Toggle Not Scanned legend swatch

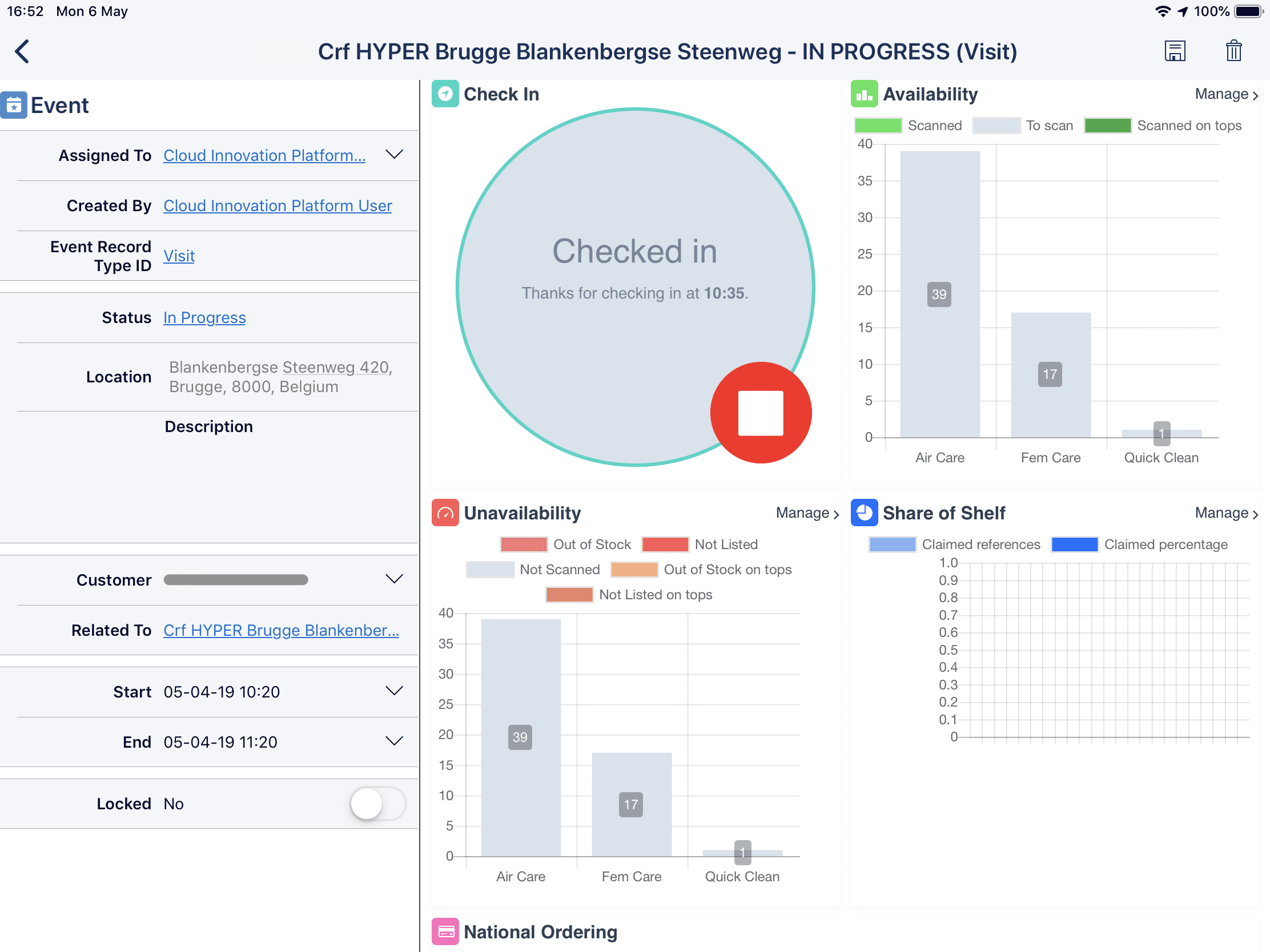(x=490, y=570)
